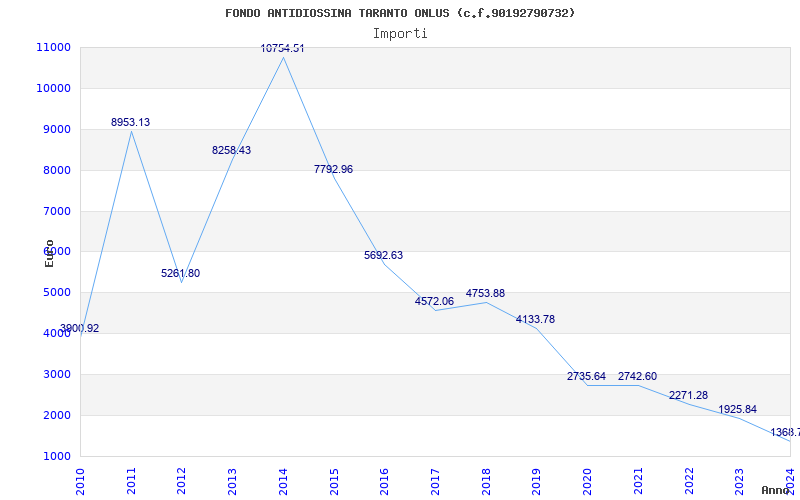Click the y-axis value 2000

[x=57, y=415]
